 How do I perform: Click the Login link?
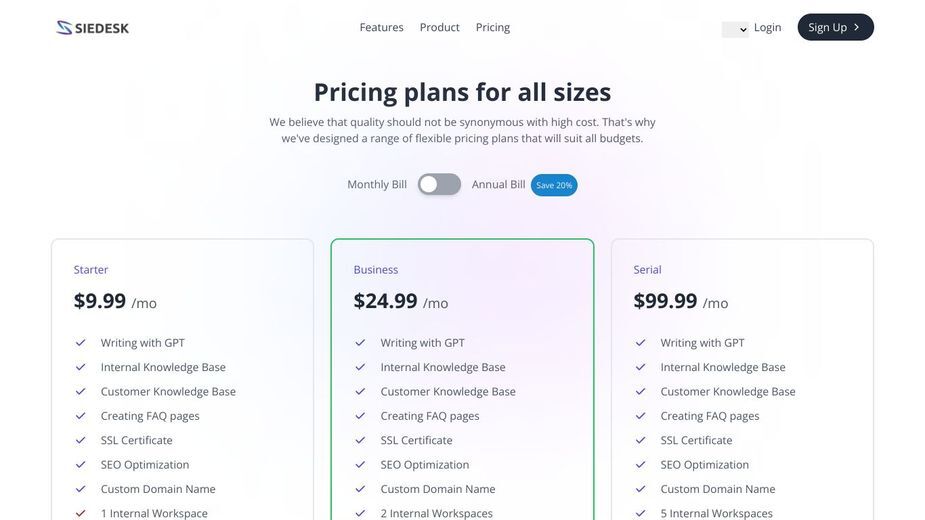point(767,27)
